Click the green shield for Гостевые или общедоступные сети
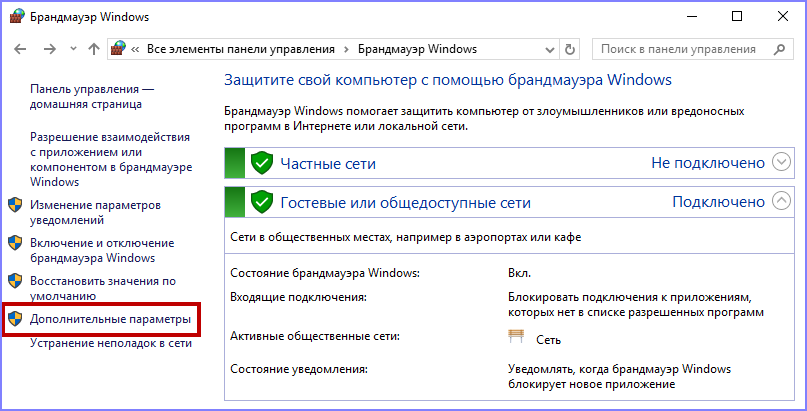This screenshot has height=411, width=807. click(261, 202)
